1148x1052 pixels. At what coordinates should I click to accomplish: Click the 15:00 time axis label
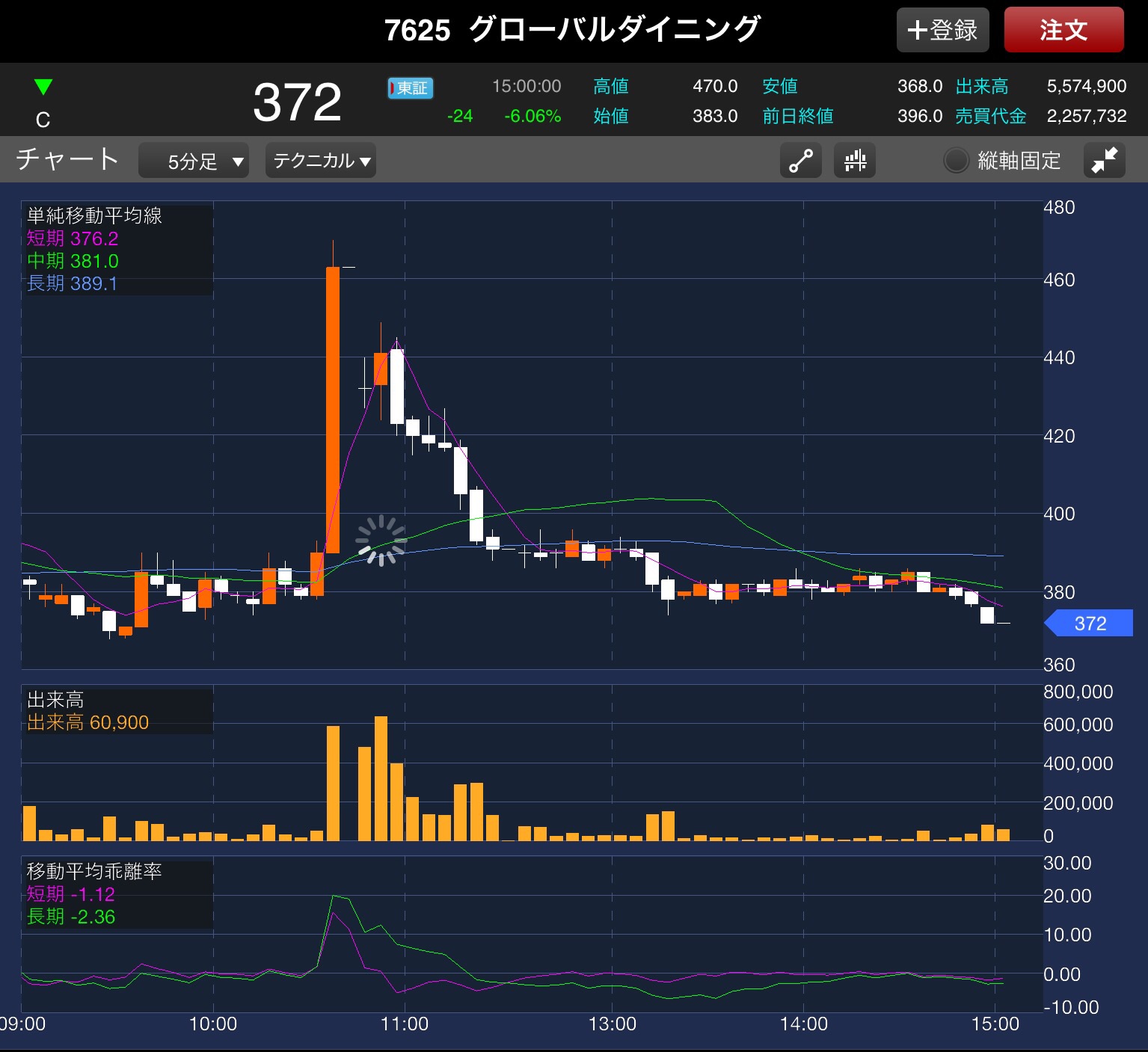click(x=995, y=1024)
